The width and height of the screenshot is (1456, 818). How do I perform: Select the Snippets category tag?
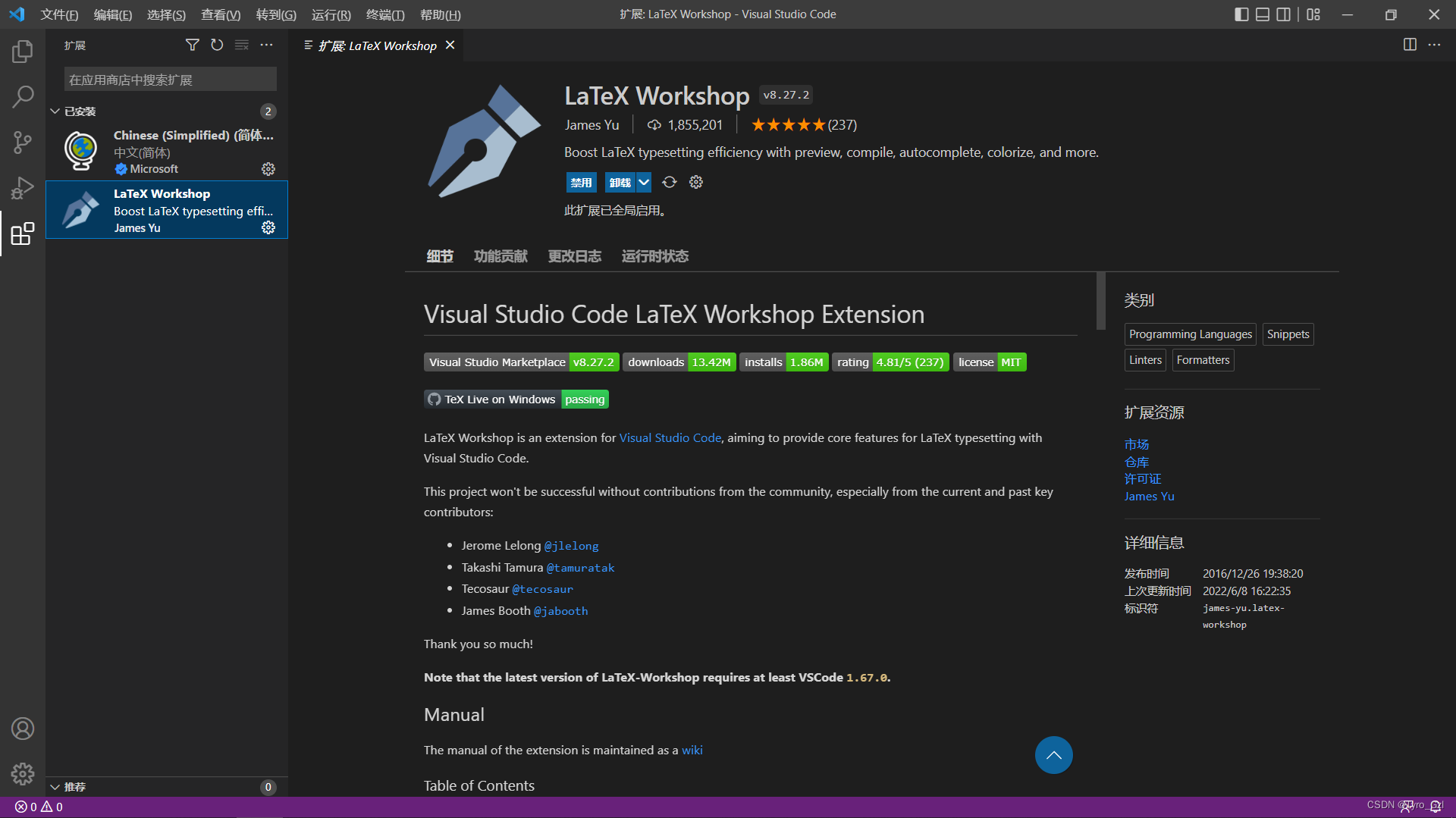coord(1288,334)
